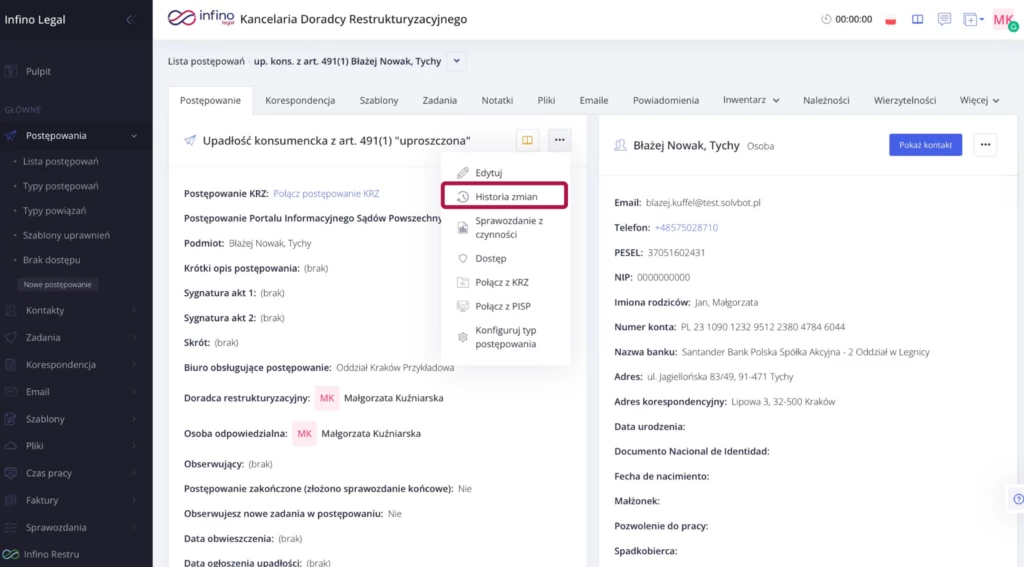The image size is (1024, 567).
Task: Click the yellow book icon on proceeding card
Action: [x=527, y=140]
